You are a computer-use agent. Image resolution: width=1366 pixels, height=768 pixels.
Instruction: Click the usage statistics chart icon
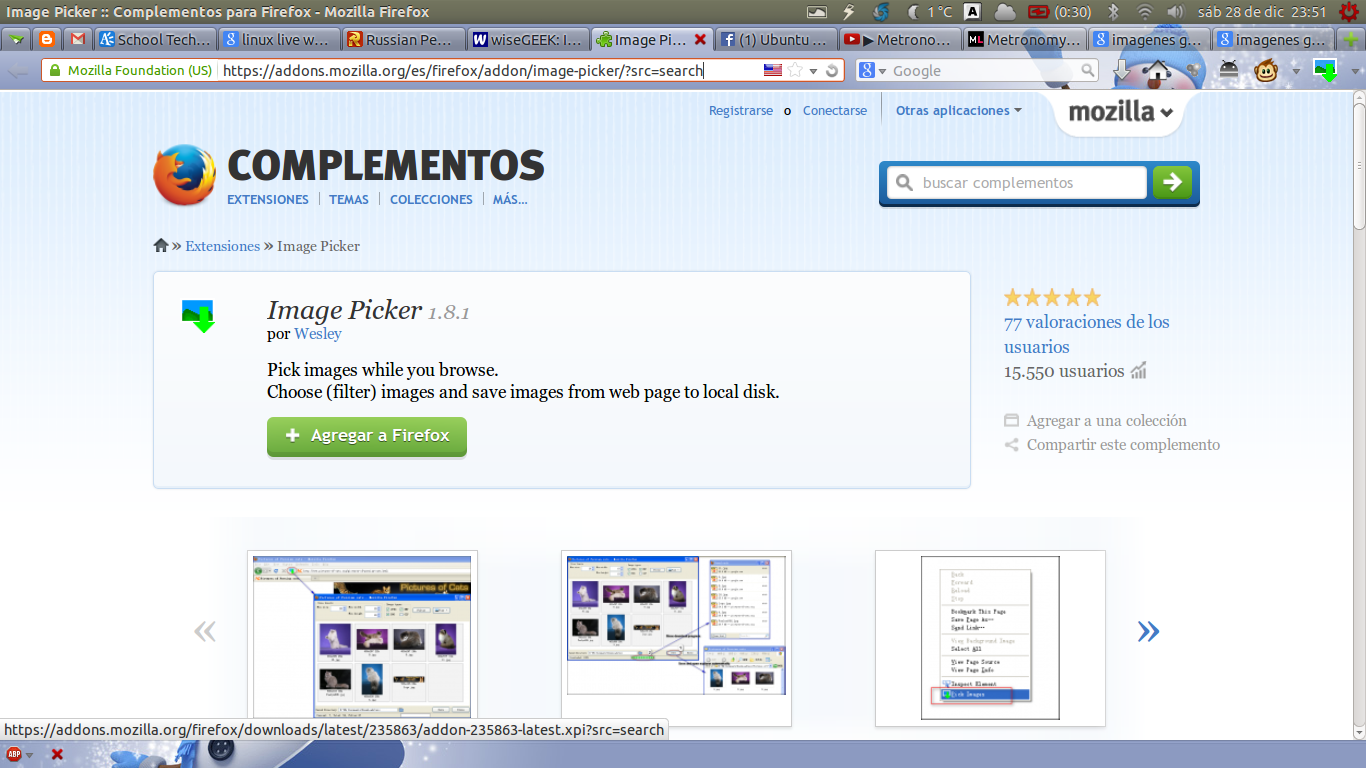point(1138,371)
